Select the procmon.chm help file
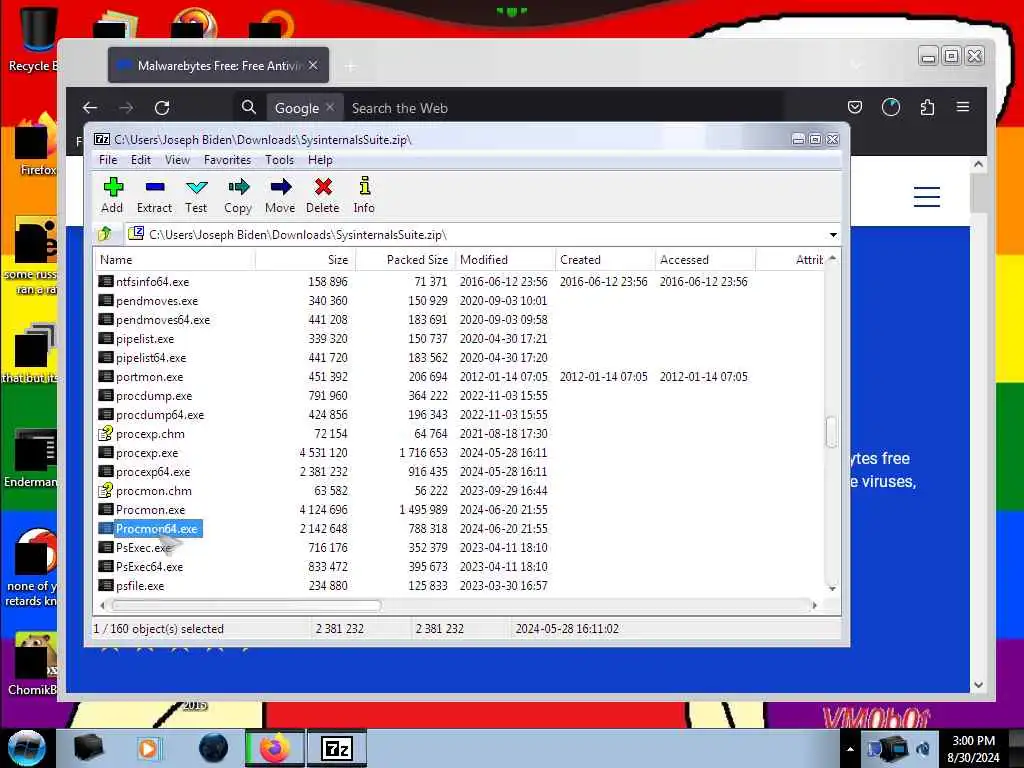 [x=153, y=490]
